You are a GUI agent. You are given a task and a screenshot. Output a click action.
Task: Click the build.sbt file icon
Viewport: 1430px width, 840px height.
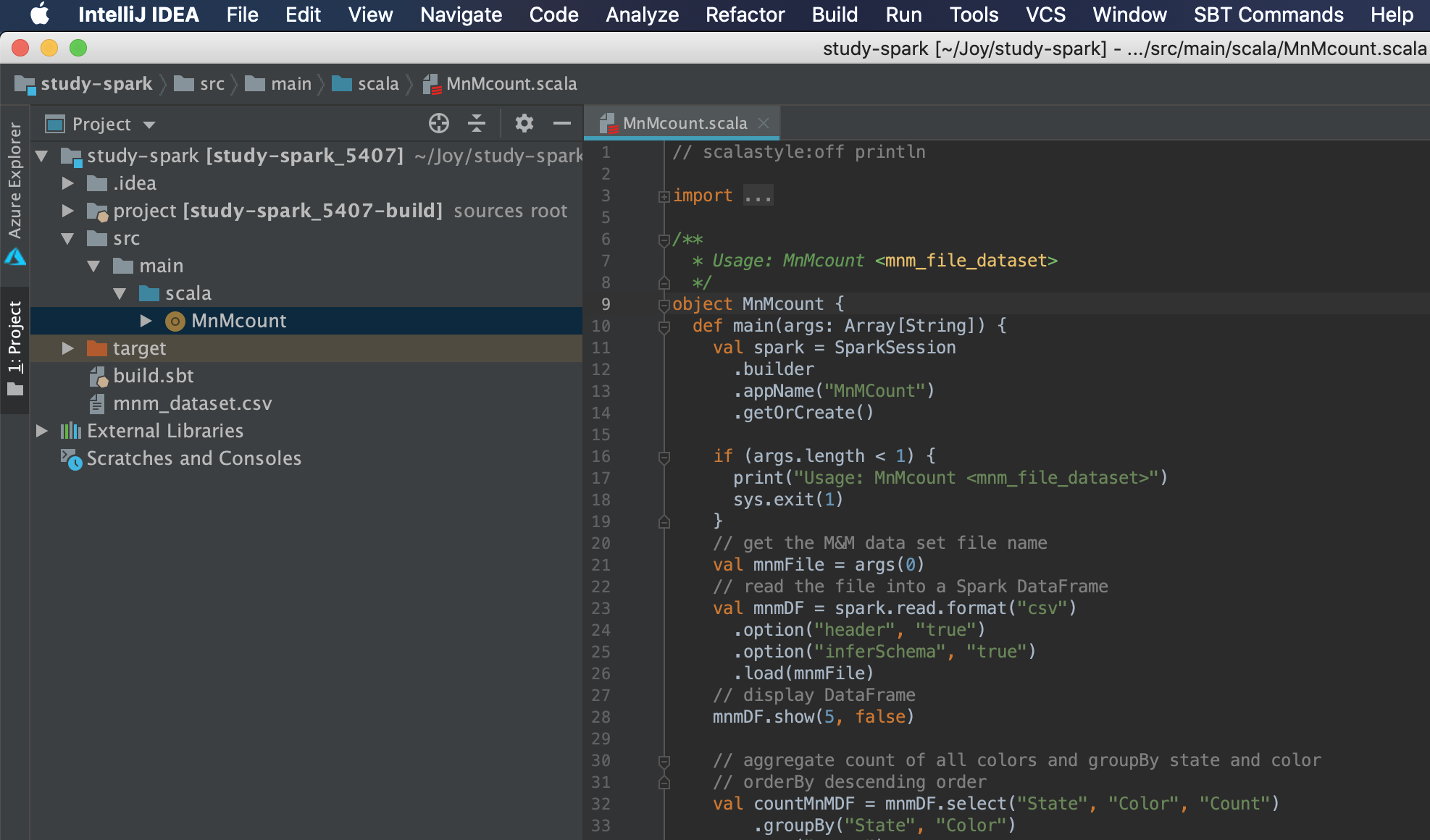pyautogui.click(x=98, y=376)
